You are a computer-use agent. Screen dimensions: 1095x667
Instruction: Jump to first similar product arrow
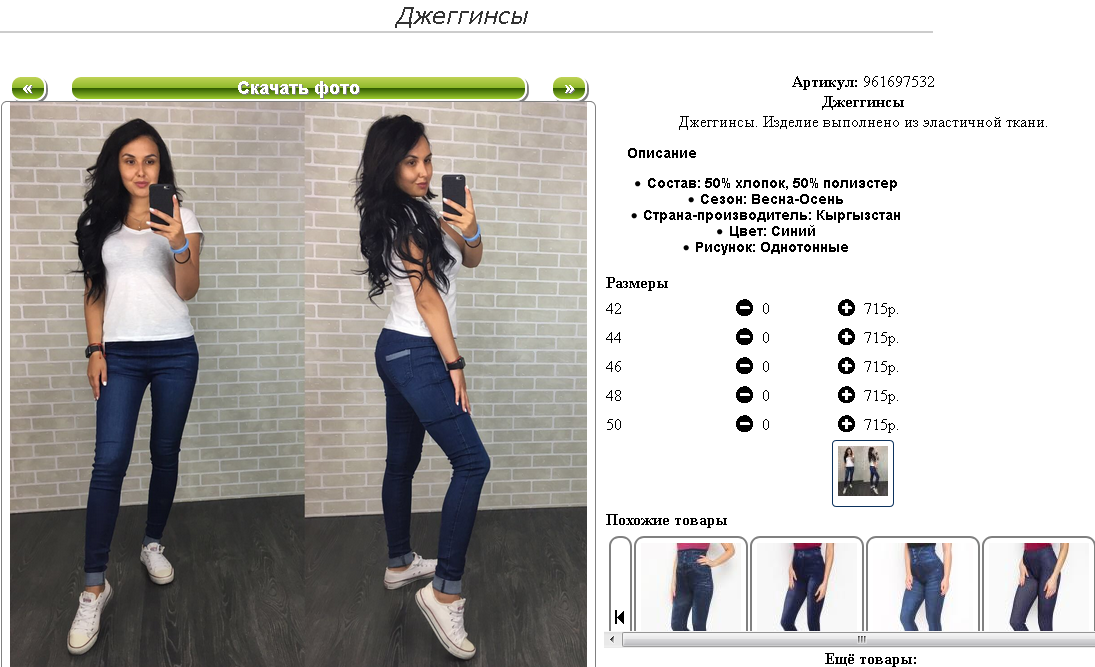[x=619, y=617]
